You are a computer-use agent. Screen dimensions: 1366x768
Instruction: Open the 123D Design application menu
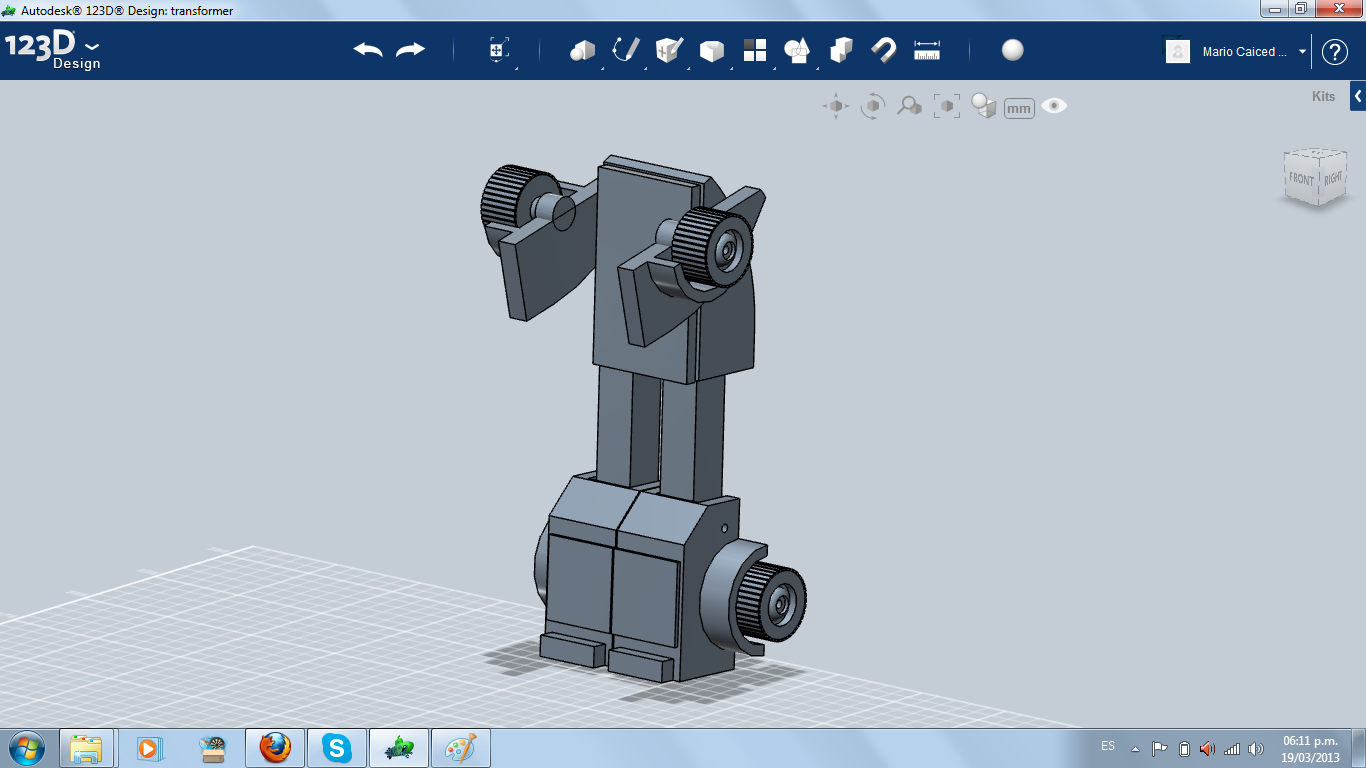click(53, 51)
